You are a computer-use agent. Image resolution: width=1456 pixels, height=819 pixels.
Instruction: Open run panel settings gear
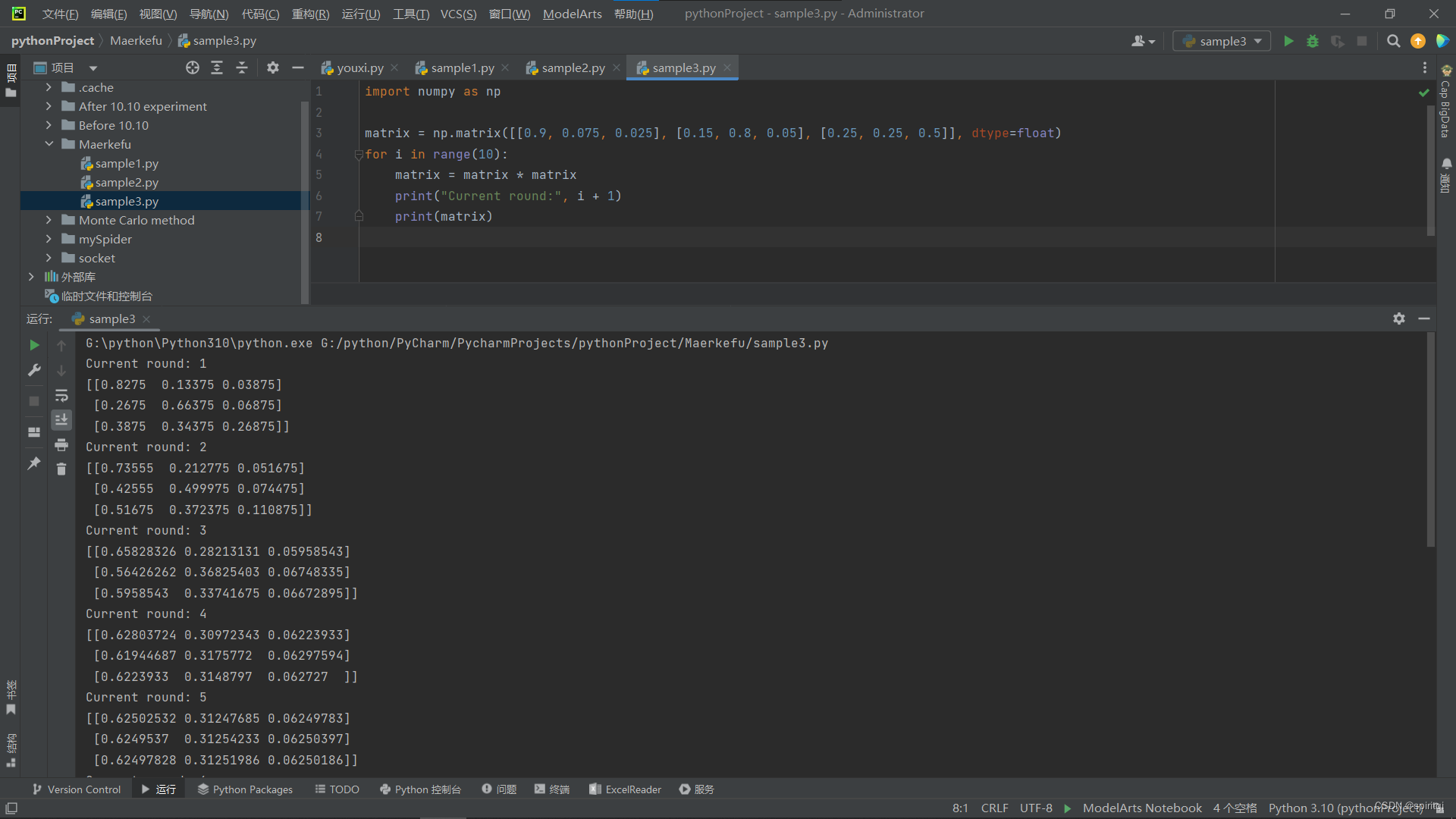(x=1399, y=318)
